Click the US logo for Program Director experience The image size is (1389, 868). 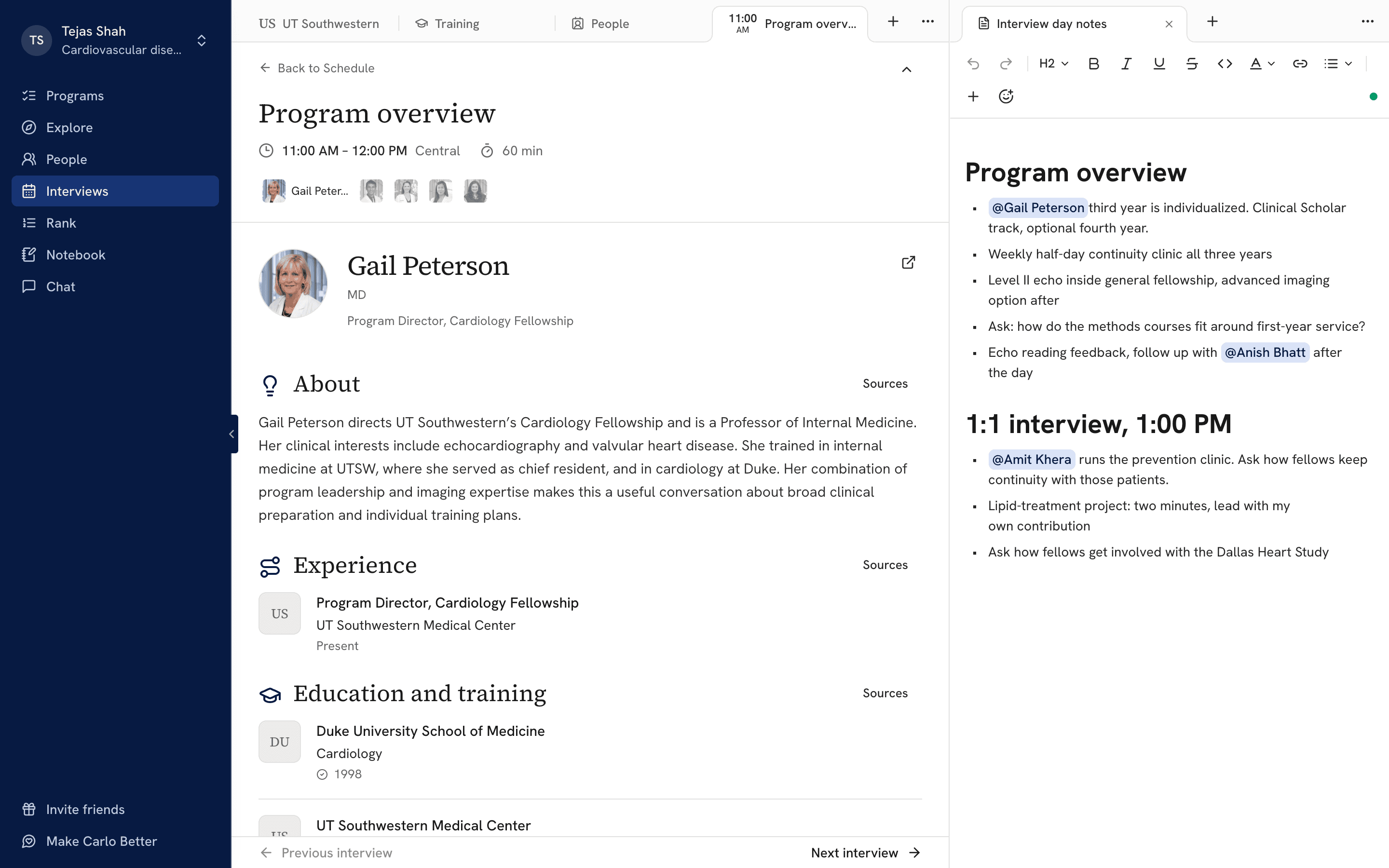click(280, 613)
